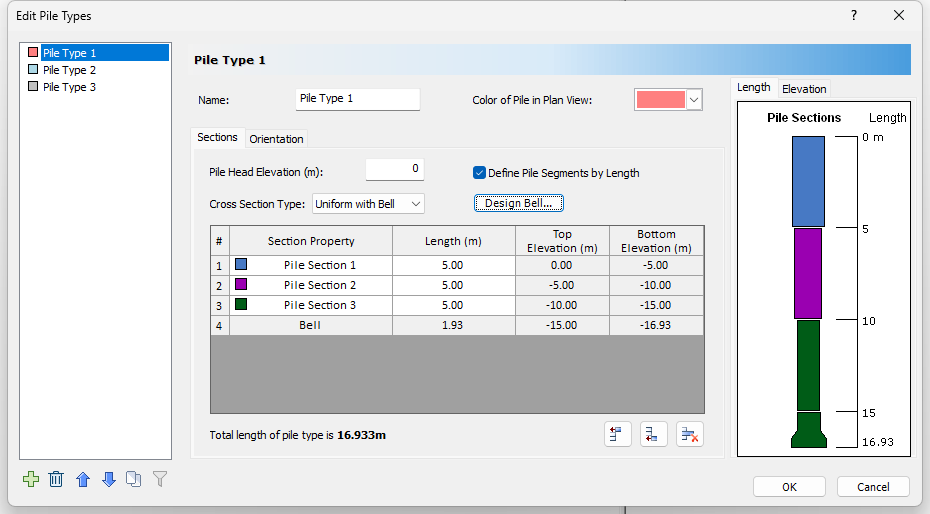Move pile type down with the down arrow

tap(109, 480)
